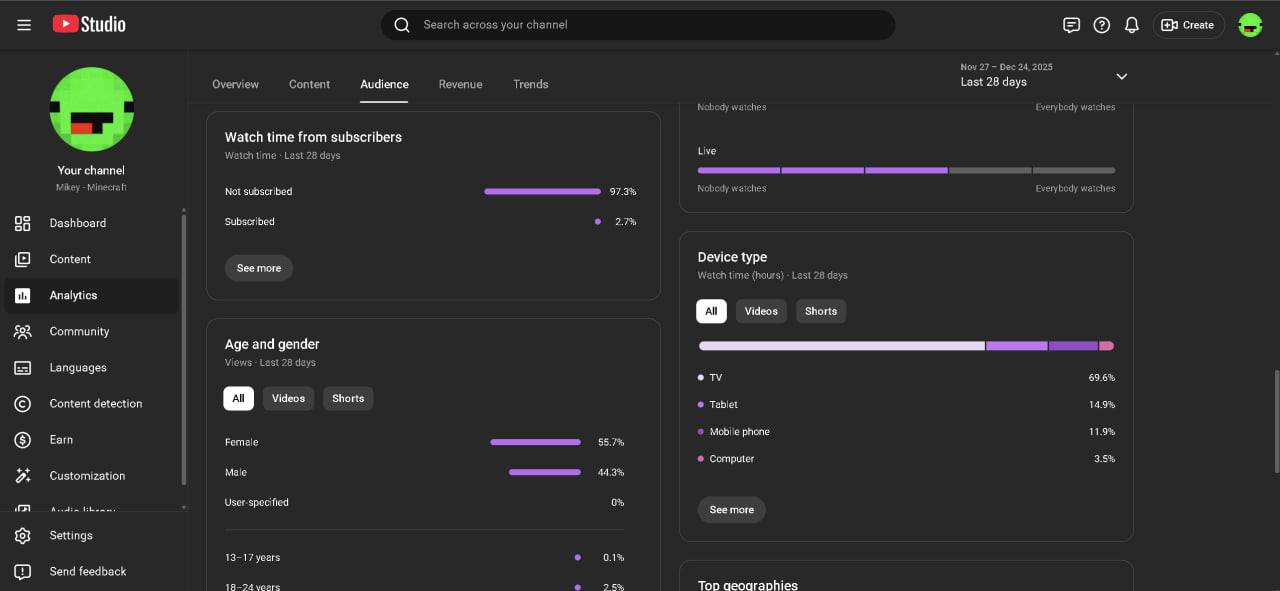Screen dimensions: 1280x591
Task: Switch to the Overview tab
Action: (x=235, y=84)
